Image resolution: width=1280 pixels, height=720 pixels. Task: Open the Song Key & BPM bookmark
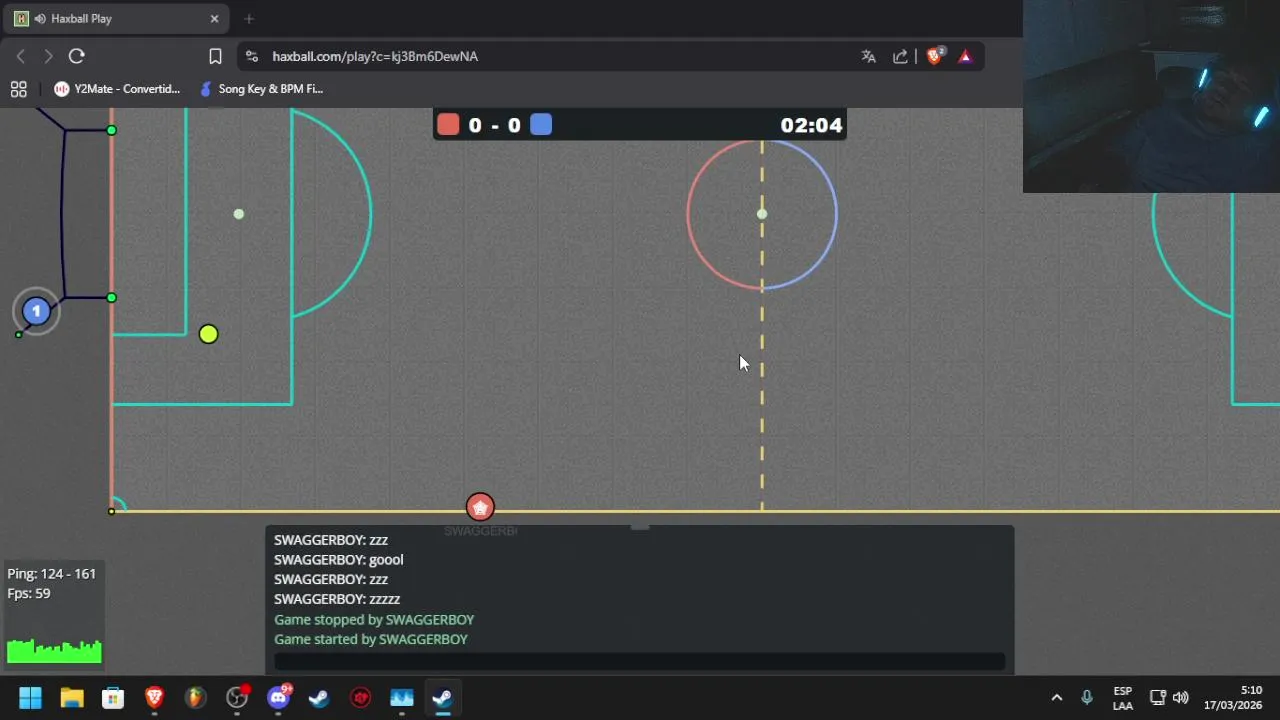coord(261,89)
